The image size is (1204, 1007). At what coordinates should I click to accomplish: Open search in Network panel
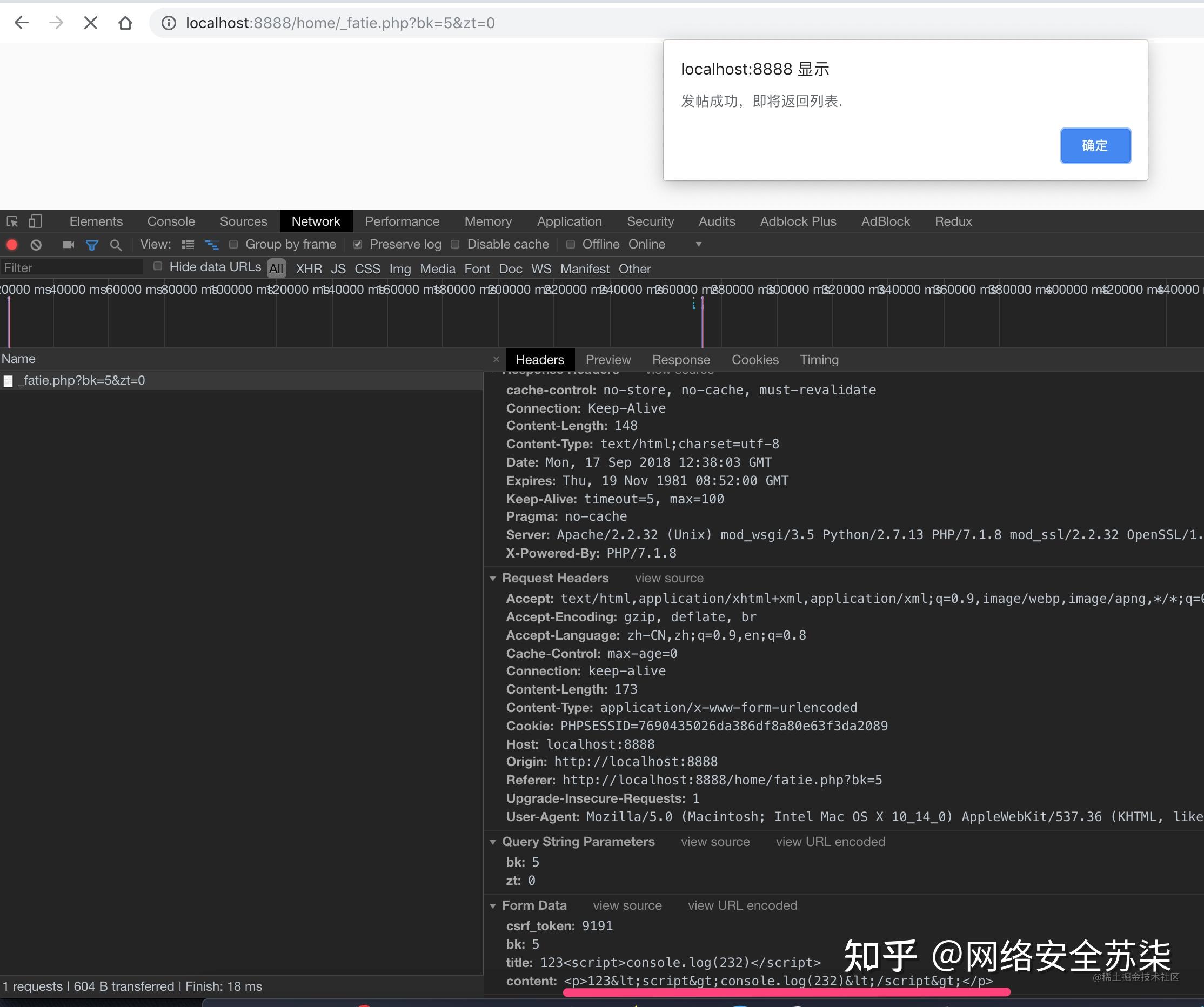pyautogui.click(x=116, y=245)
